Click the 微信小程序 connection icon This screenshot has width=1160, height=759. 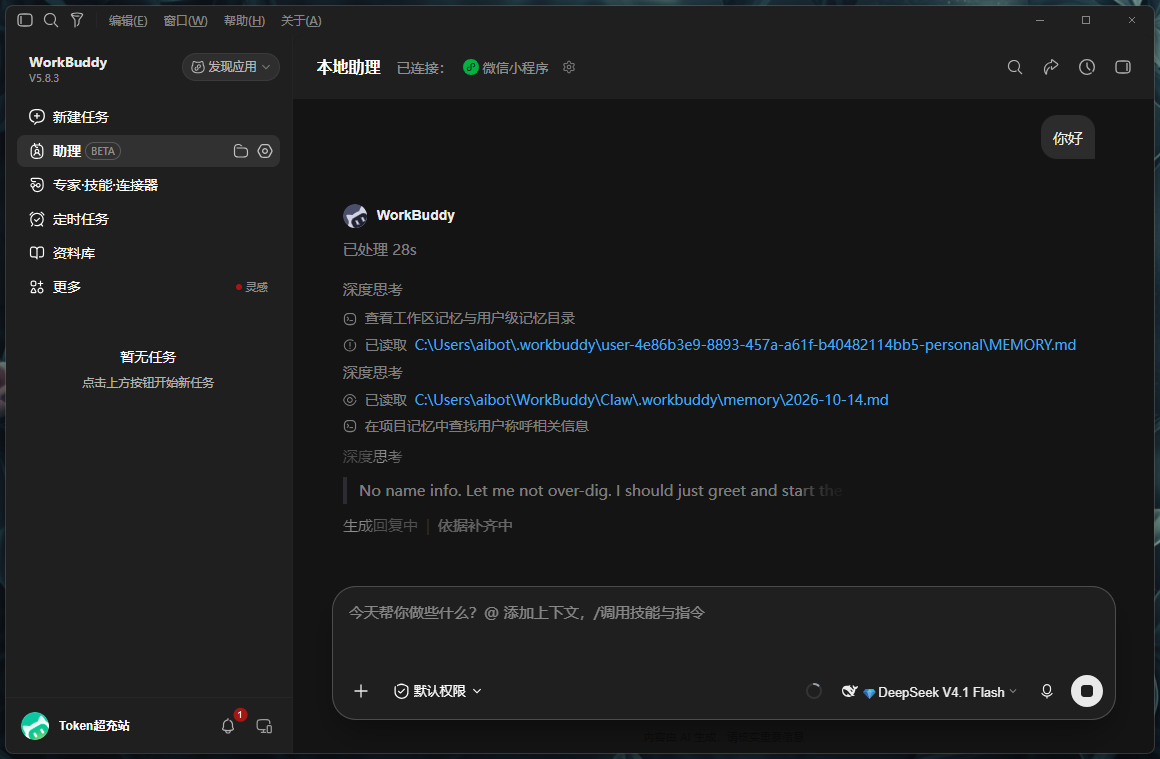pos(471,67)
